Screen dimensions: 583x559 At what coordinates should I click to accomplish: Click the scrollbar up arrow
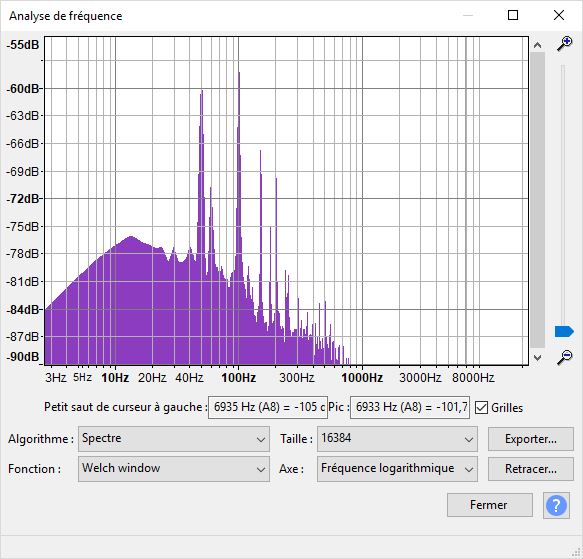[x=537, y=45]
